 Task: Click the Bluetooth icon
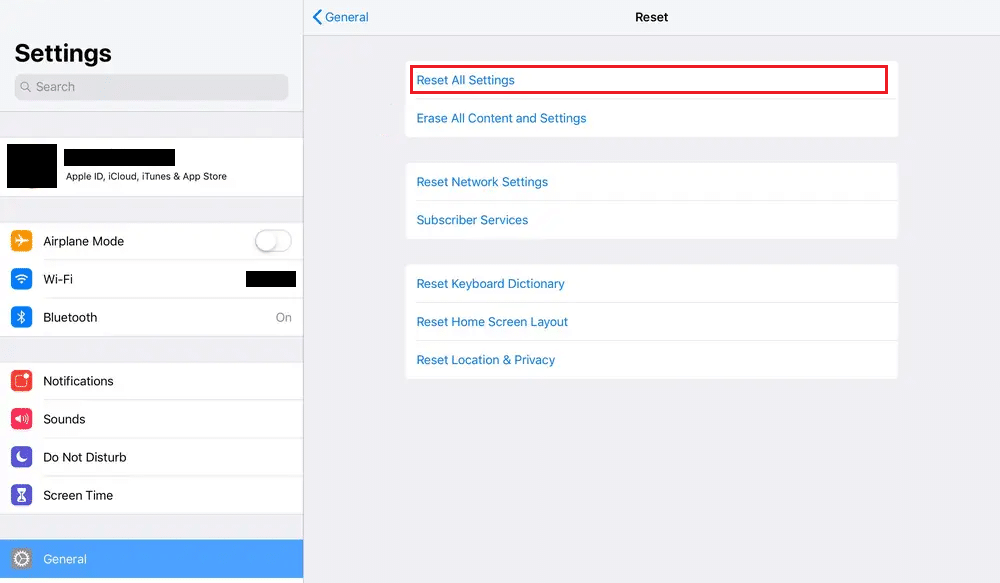[22, 317]
